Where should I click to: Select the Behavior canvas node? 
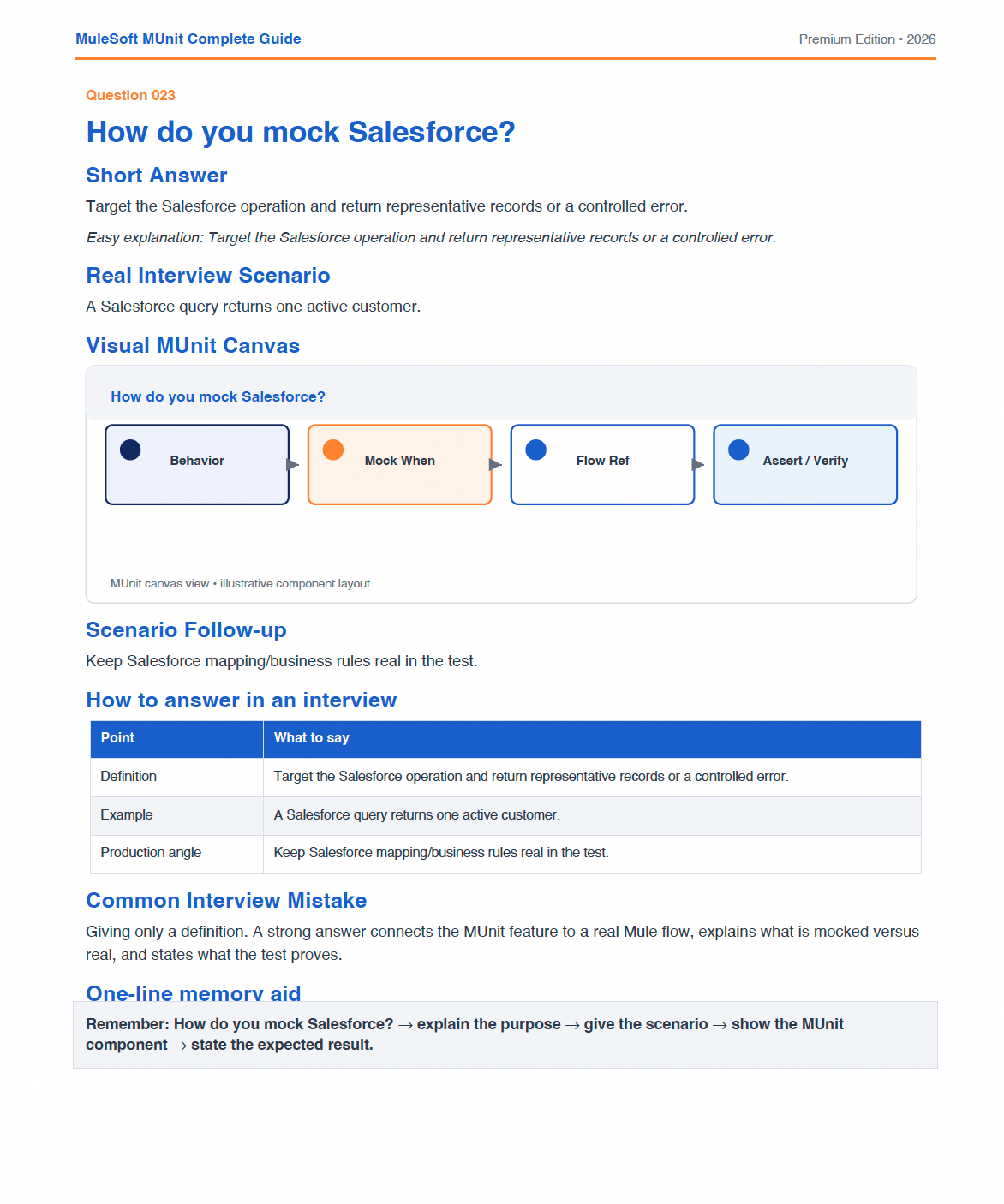point(197,465)
